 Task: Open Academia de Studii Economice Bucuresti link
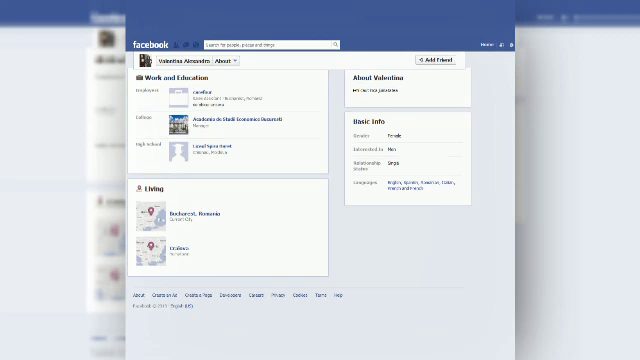237,119
